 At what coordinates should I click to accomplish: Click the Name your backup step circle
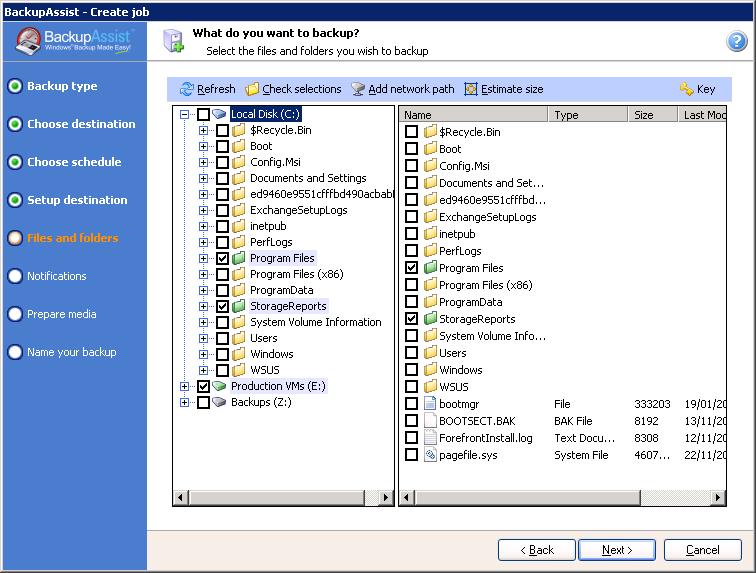pos(15,352)
